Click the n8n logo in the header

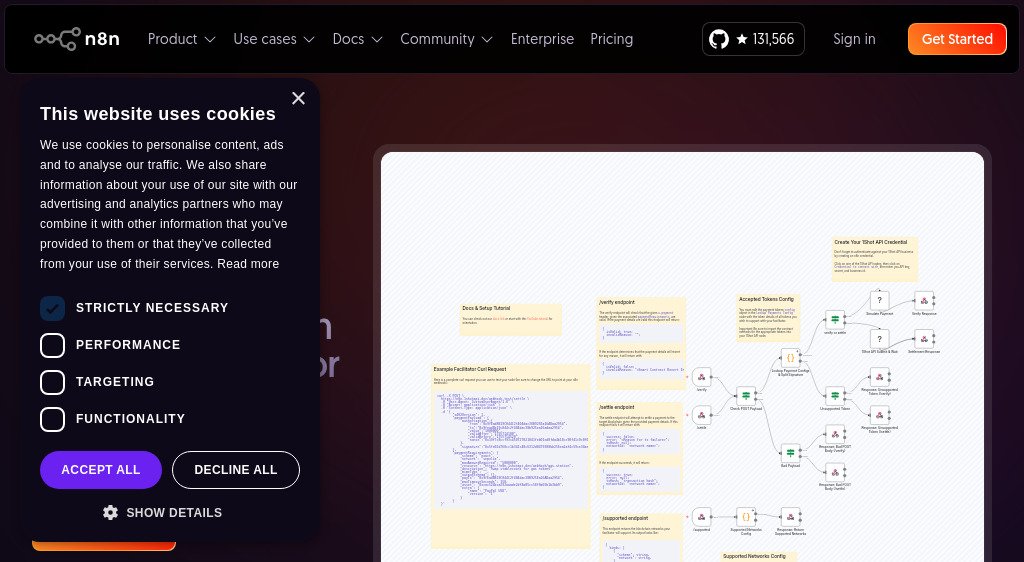pos(77,39)
